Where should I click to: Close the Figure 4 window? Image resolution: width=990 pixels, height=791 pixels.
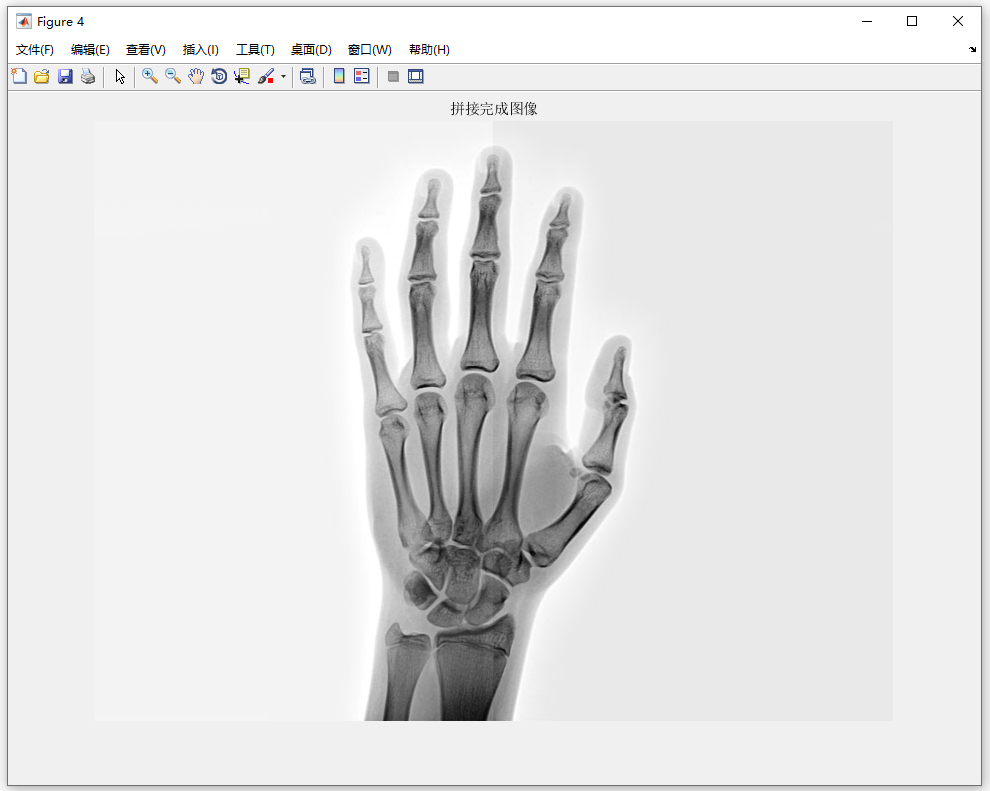(958, 21)
